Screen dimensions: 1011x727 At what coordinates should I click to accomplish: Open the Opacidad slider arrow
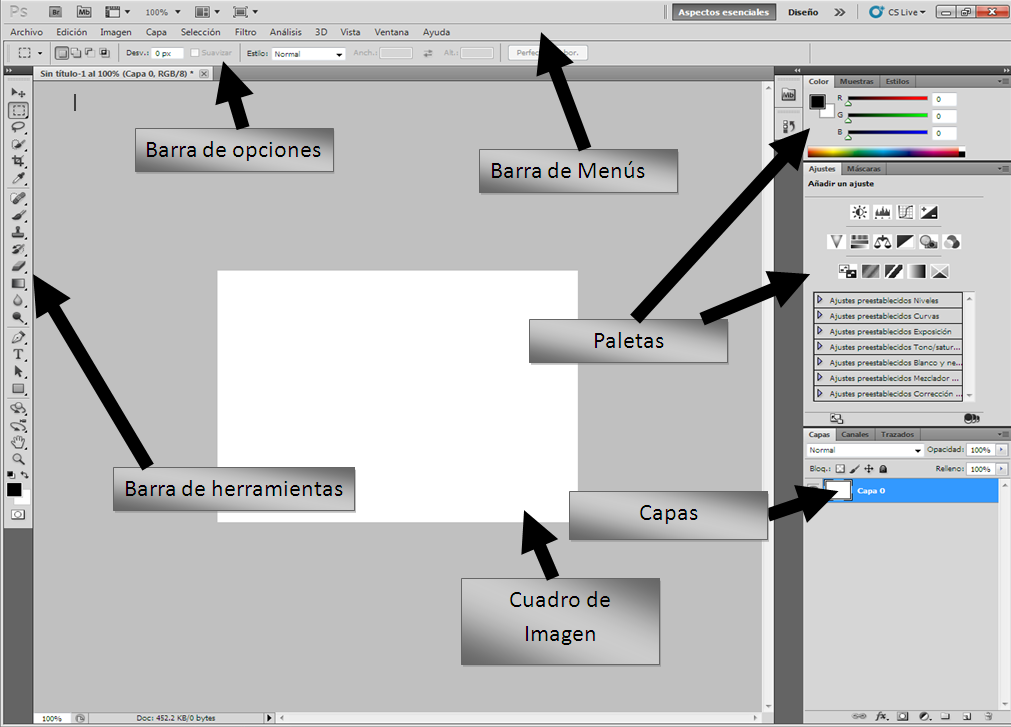pos(1001,450)
